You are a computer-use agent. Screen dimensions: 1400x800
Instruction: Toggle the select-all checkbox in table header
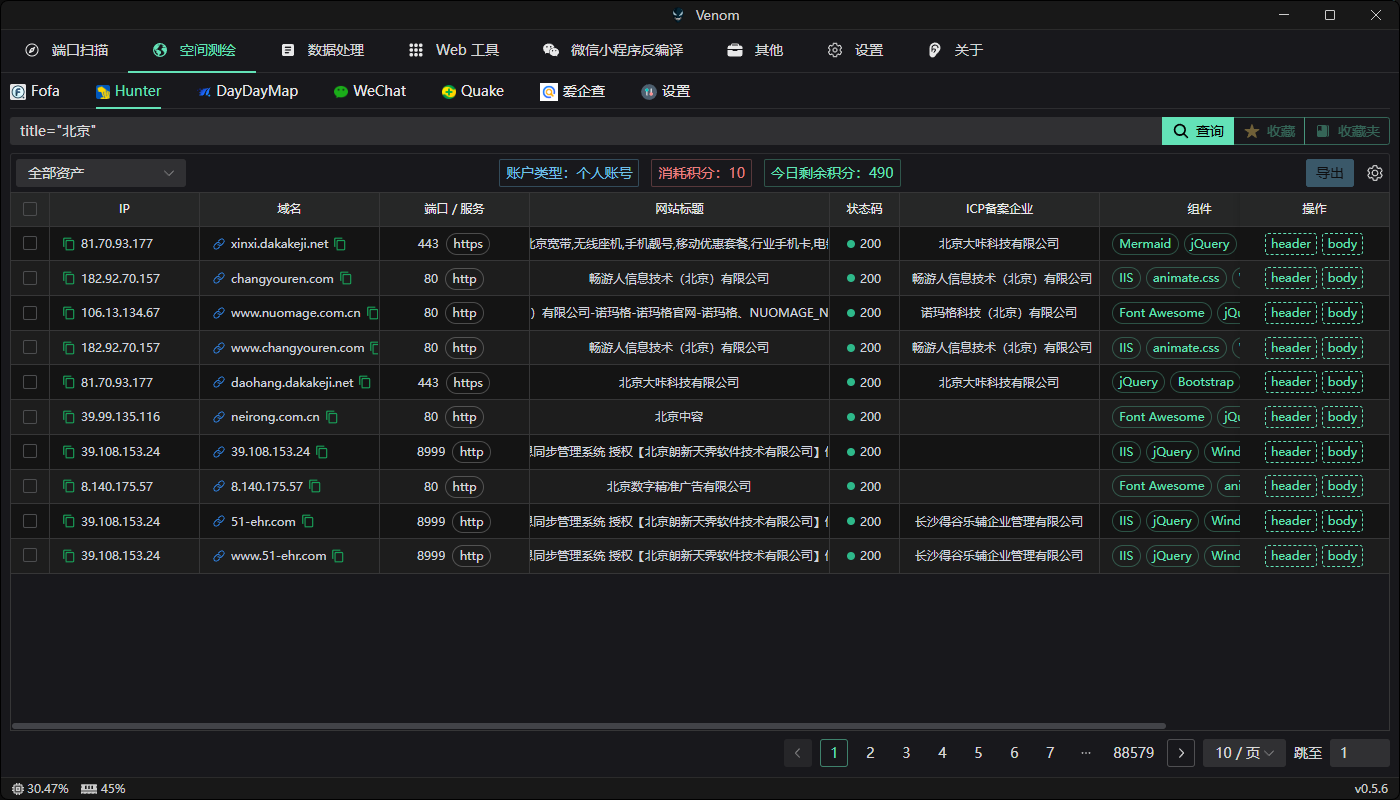pyautogui.click(x=30, y=209)
